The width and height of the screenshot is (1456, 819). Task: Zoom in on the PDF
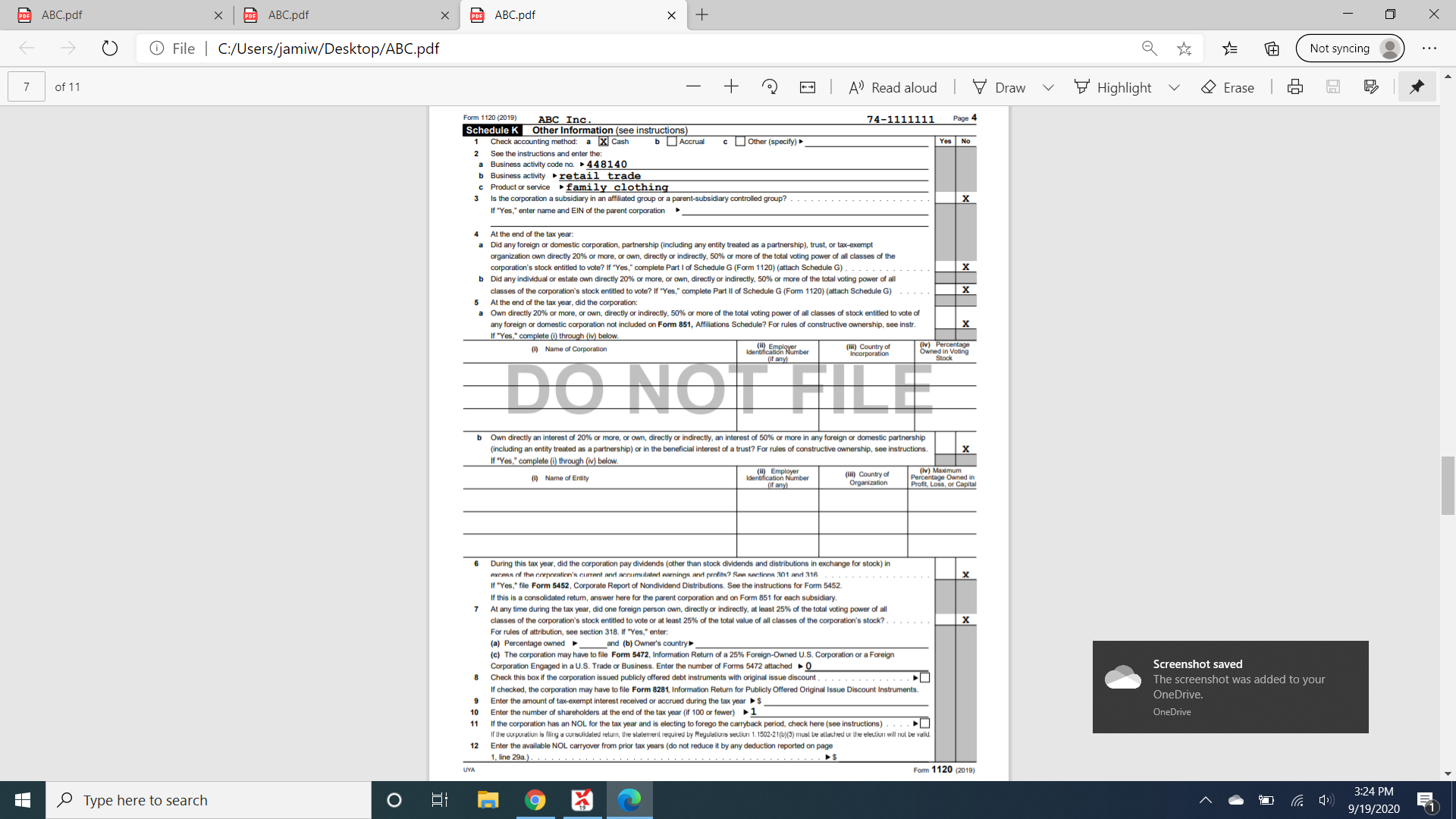point(730,86)
